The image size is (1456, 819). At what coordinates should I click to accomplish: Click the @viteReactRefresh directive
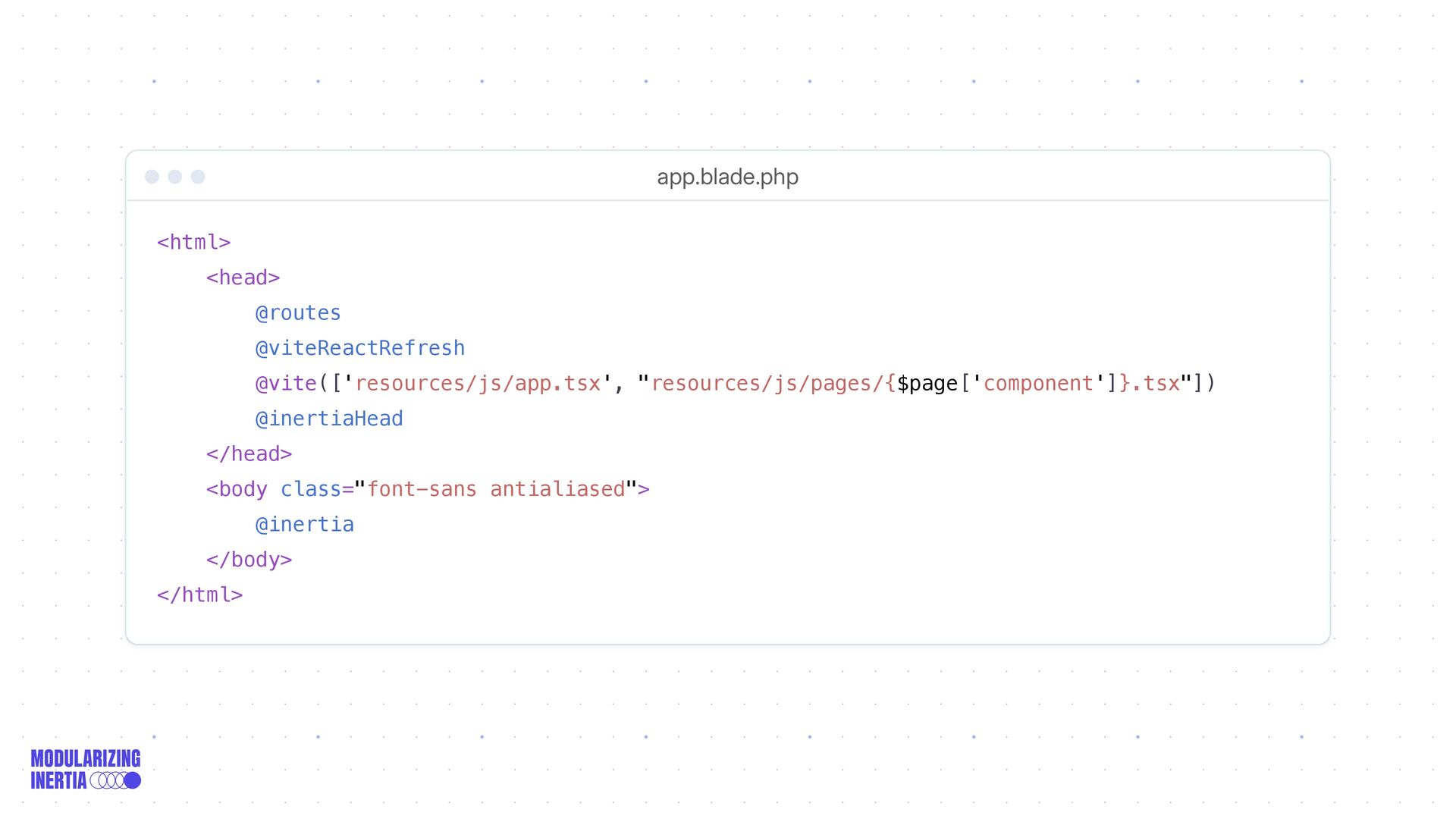click(359, 348)
